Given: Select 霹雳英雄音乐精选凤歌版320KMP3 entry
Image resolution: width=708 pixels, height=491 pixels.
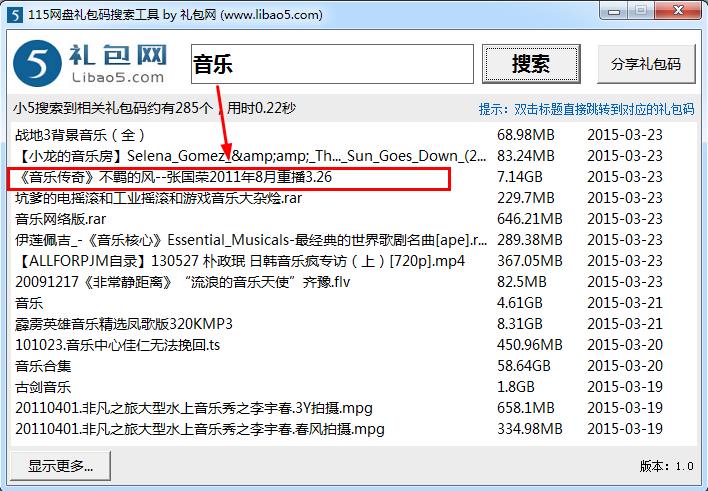Looking at the screenshot, I should [x=123, y=324].
